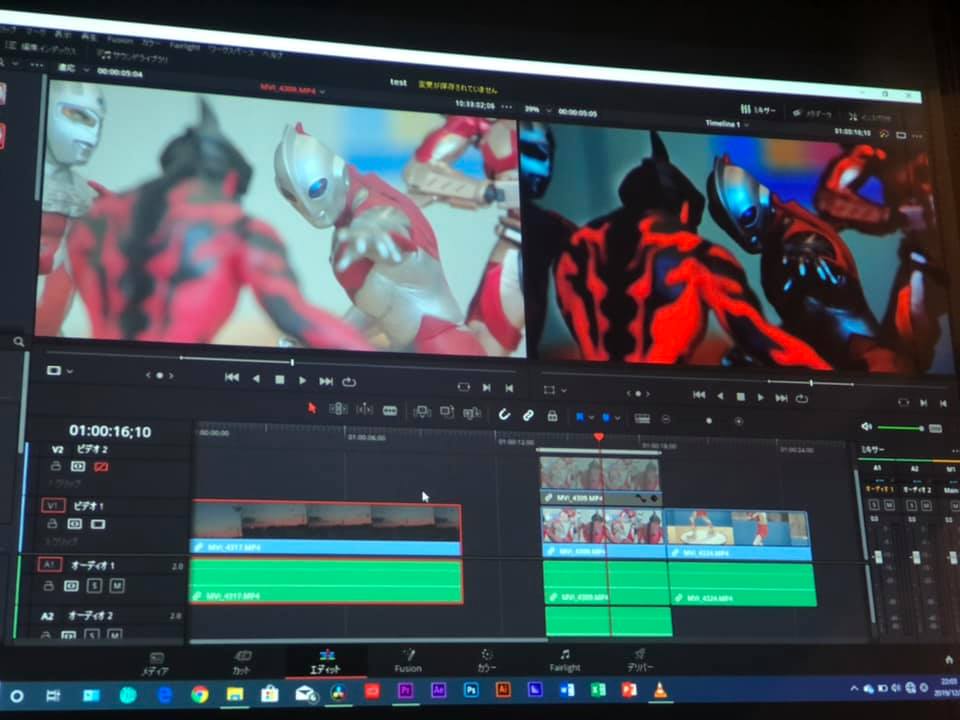Mute audio with the speaker icon
The height and width of the screenshot is (720, 960).
(866, 426)
